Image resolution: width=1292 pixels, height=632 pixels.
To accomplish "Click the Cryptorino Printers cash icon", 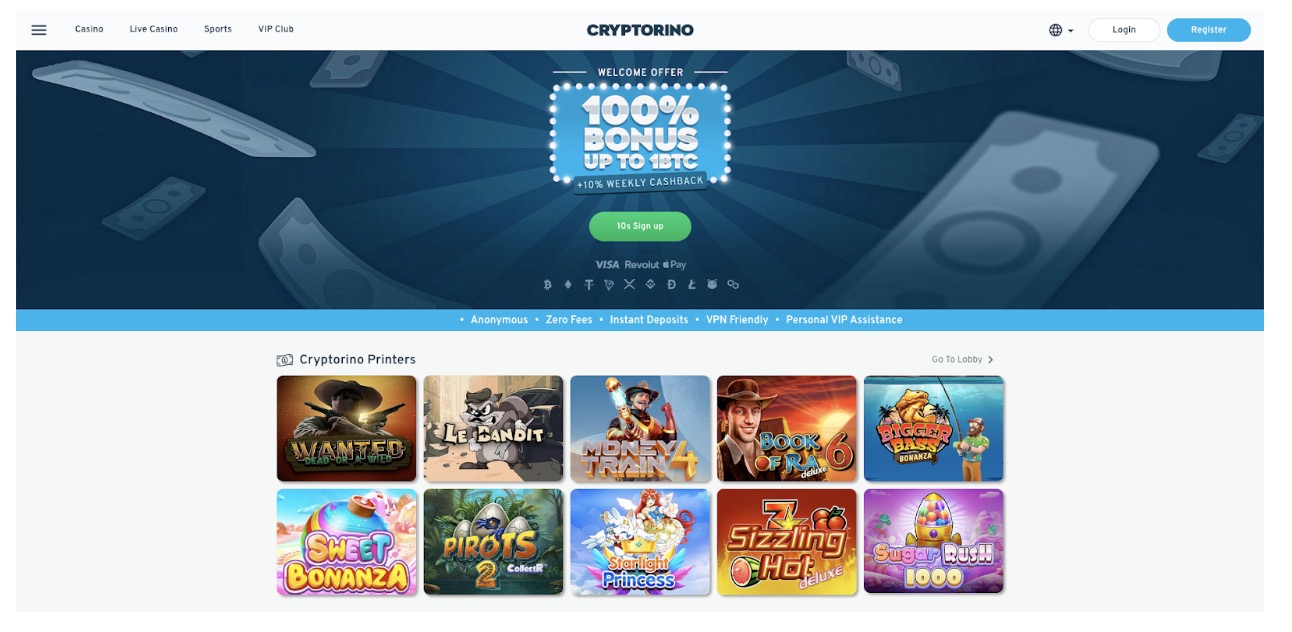I will [x=285, y=360].
